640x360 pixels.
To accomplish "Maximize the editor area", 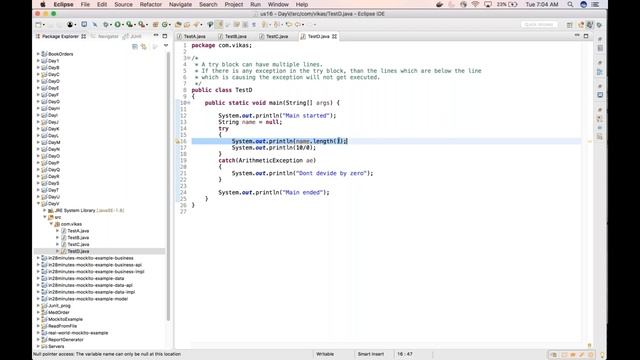I will [x=586, y=36].
